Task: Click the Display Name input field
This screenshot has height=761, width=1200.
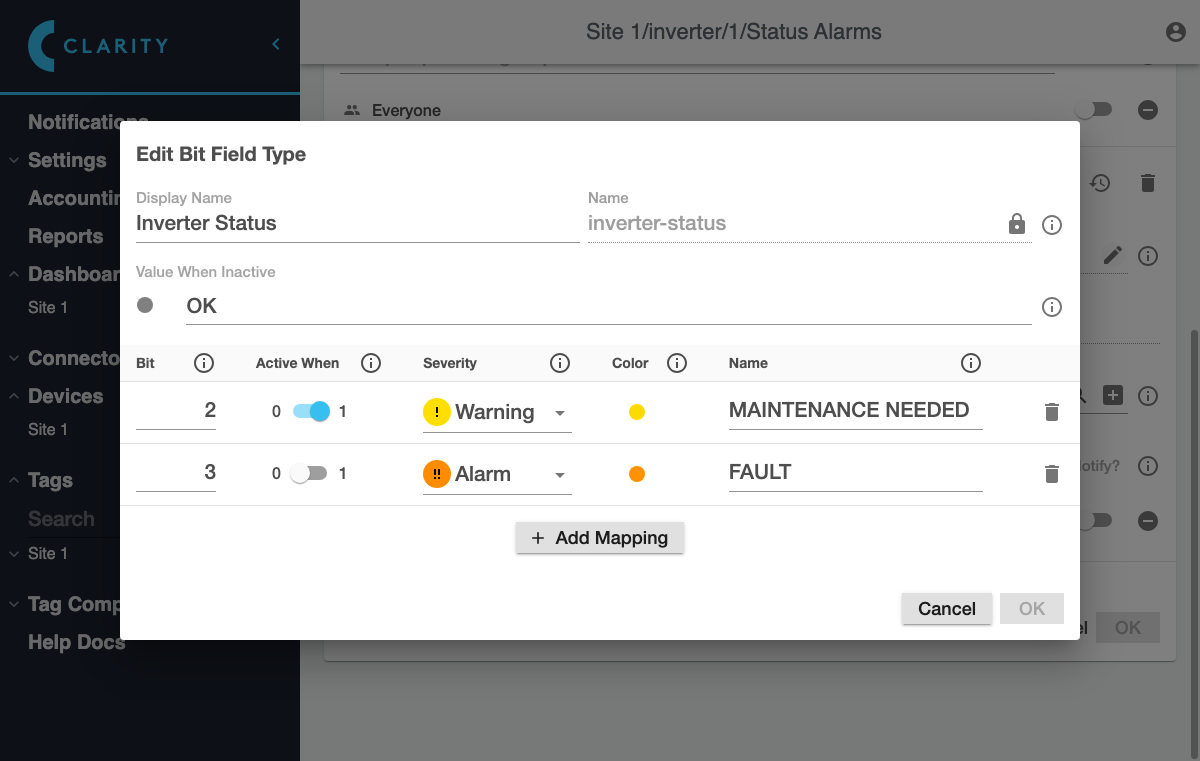Action: pos(357,224)
